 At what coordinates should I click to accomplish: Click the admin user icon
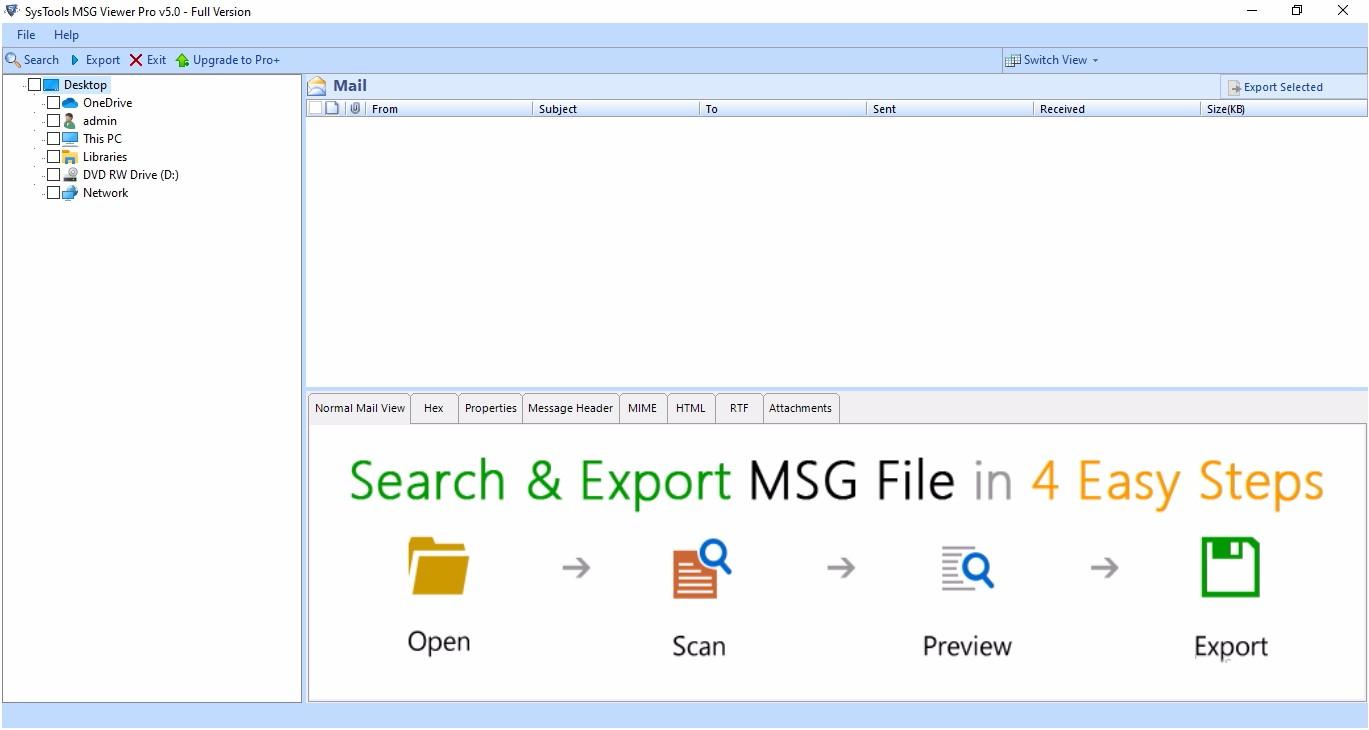[70, 121]
